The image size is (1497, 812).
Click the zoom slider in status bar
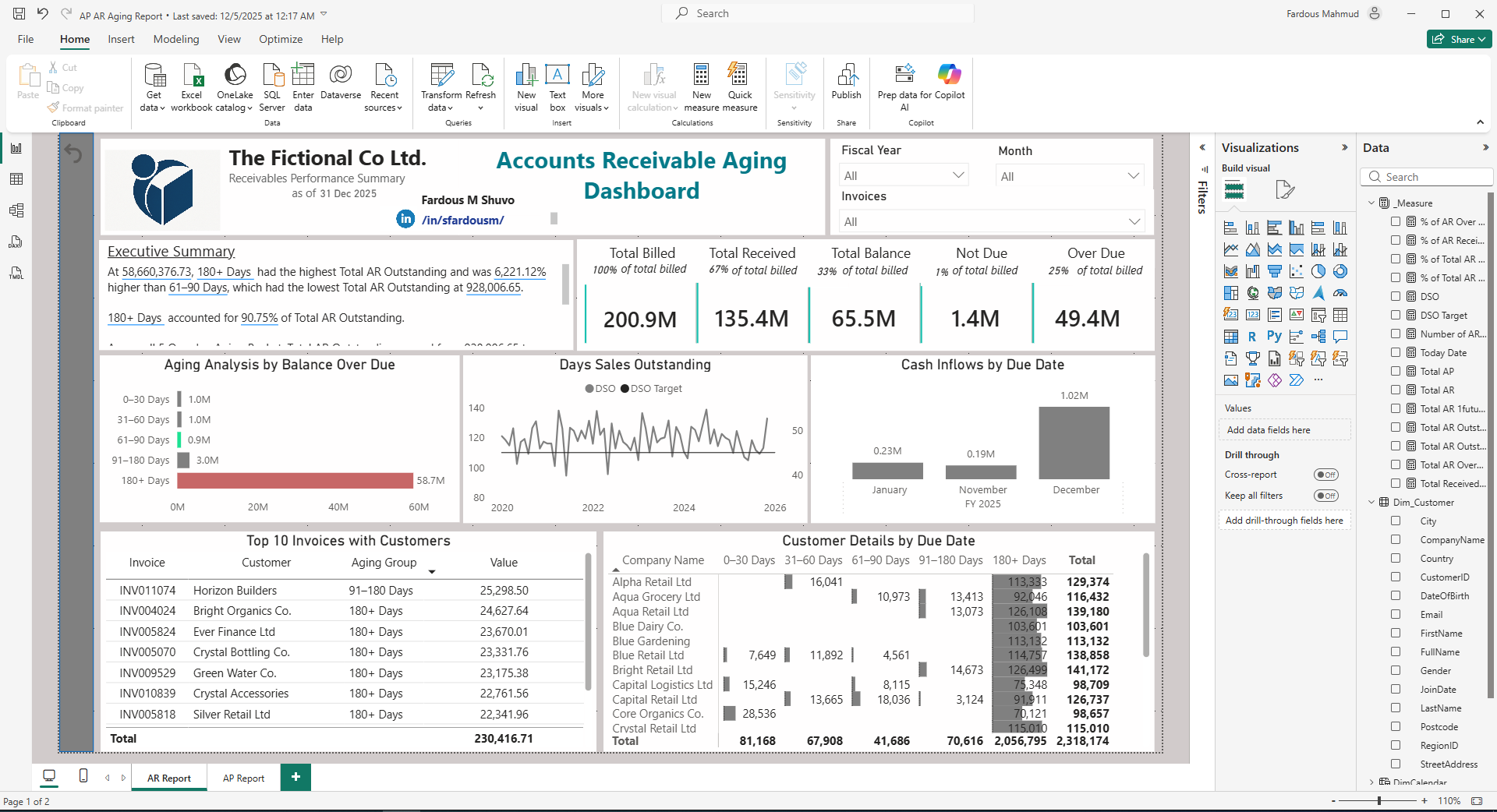(1379, 801)
